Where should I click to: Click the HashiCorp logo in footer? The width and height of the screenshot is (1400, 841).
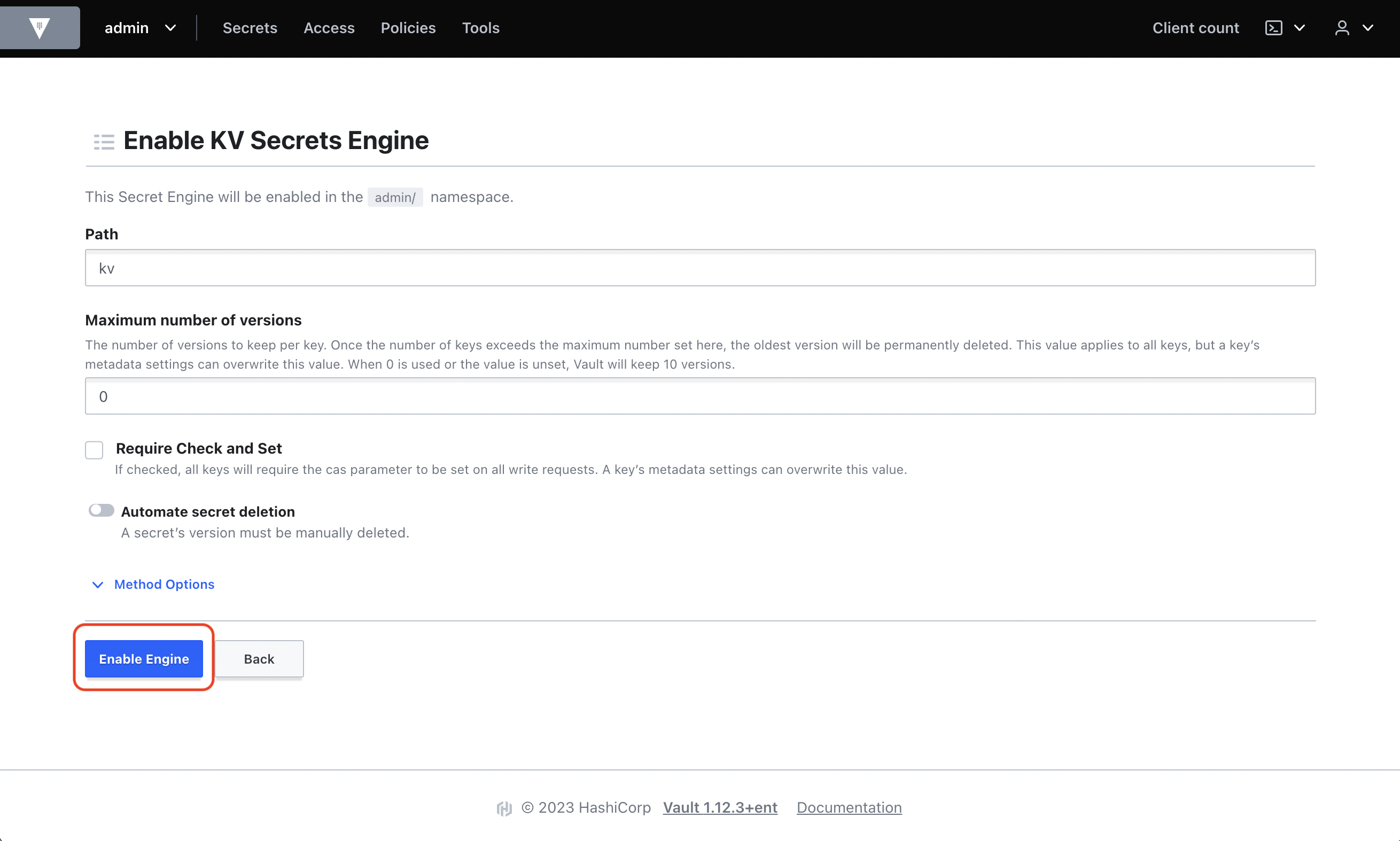(x=504, y=808)
